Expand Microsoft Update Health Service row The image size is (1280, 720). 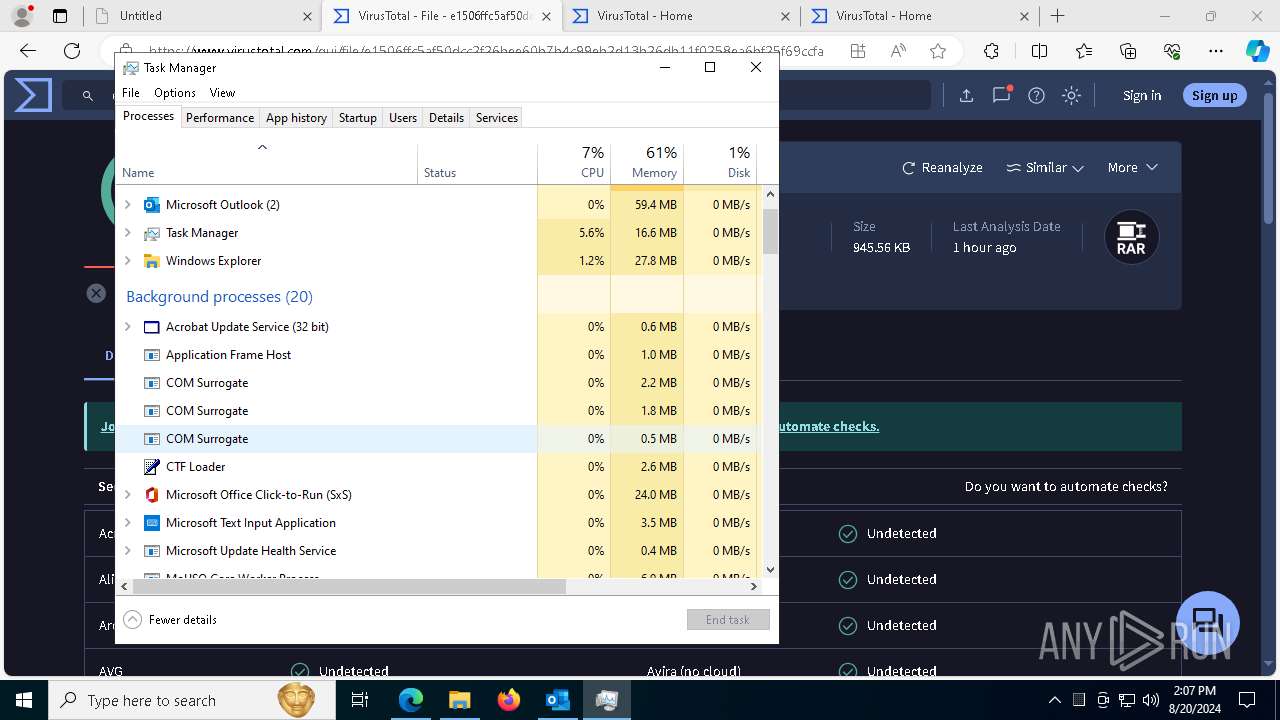click(x=127, y=551)
